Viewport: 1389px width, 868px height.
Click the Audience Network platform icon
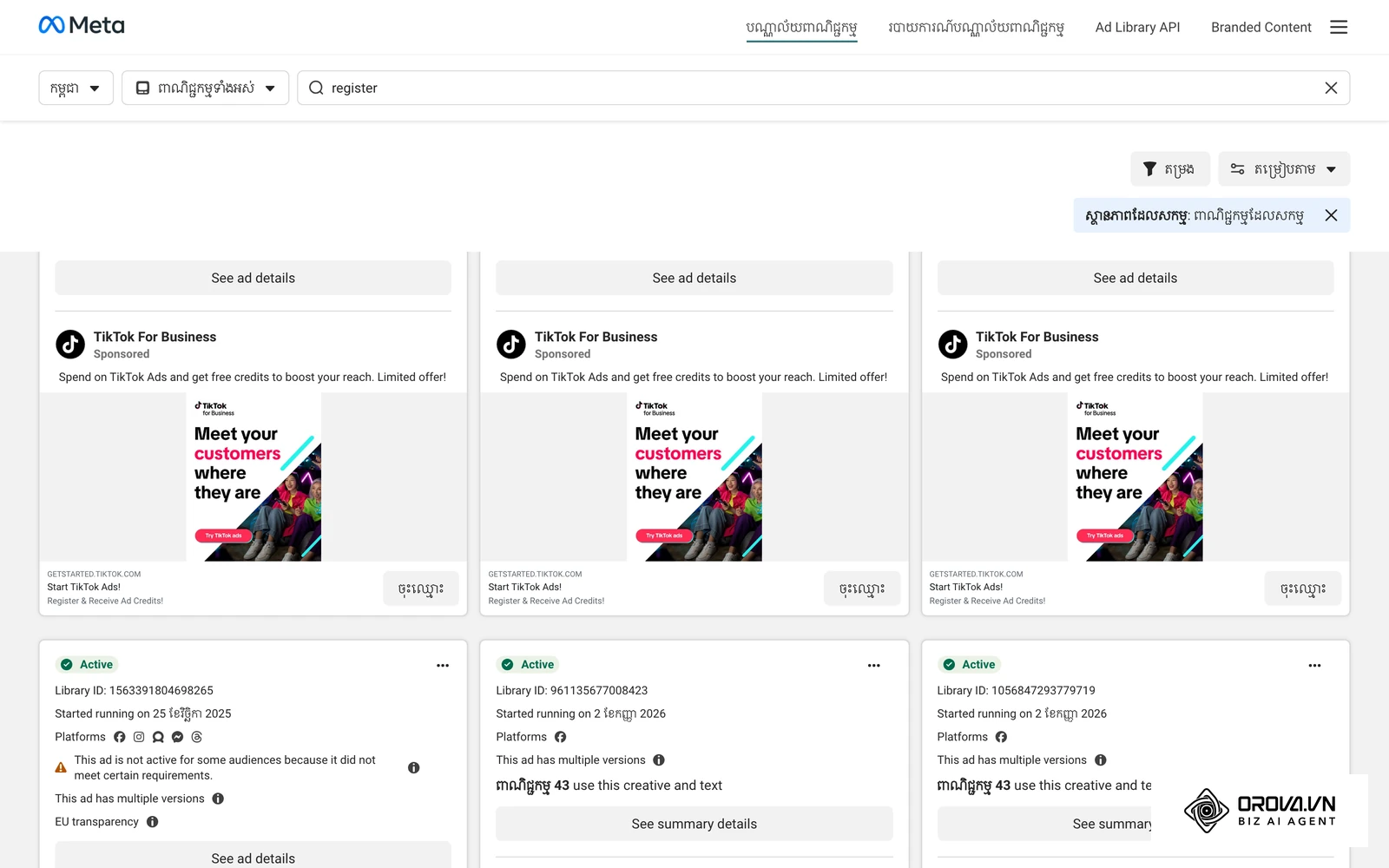[158, 737]
